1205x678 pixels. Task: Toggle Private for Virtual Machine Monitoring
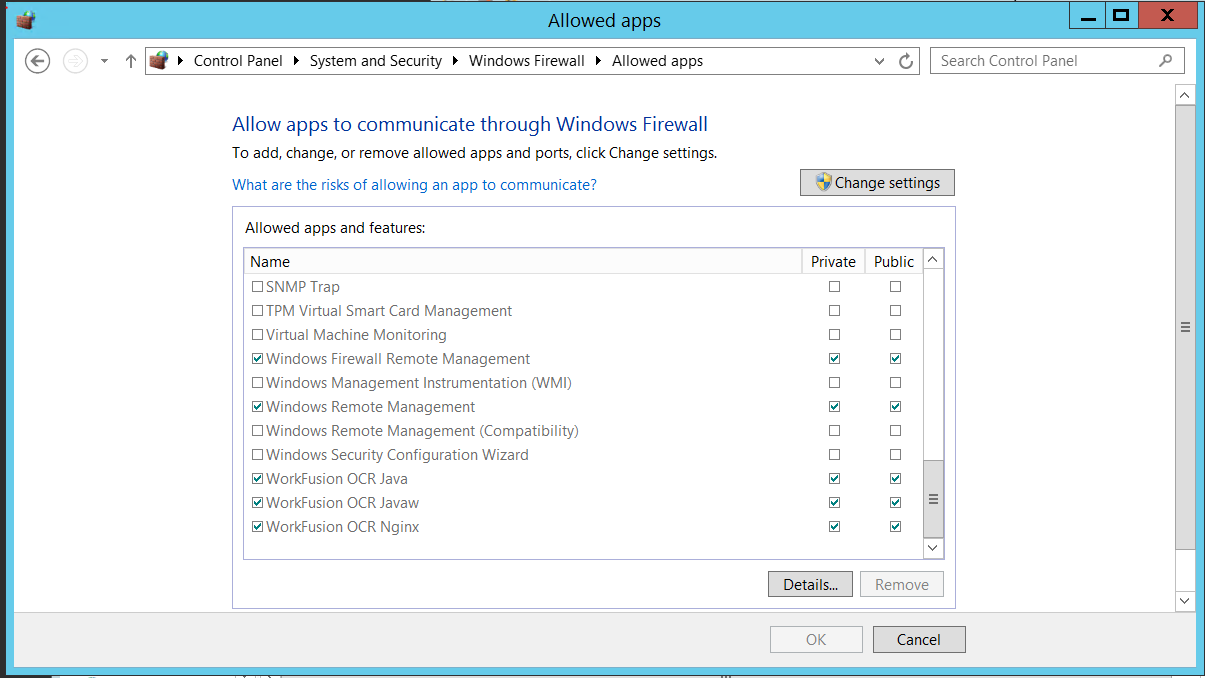(x=835, y=335)
